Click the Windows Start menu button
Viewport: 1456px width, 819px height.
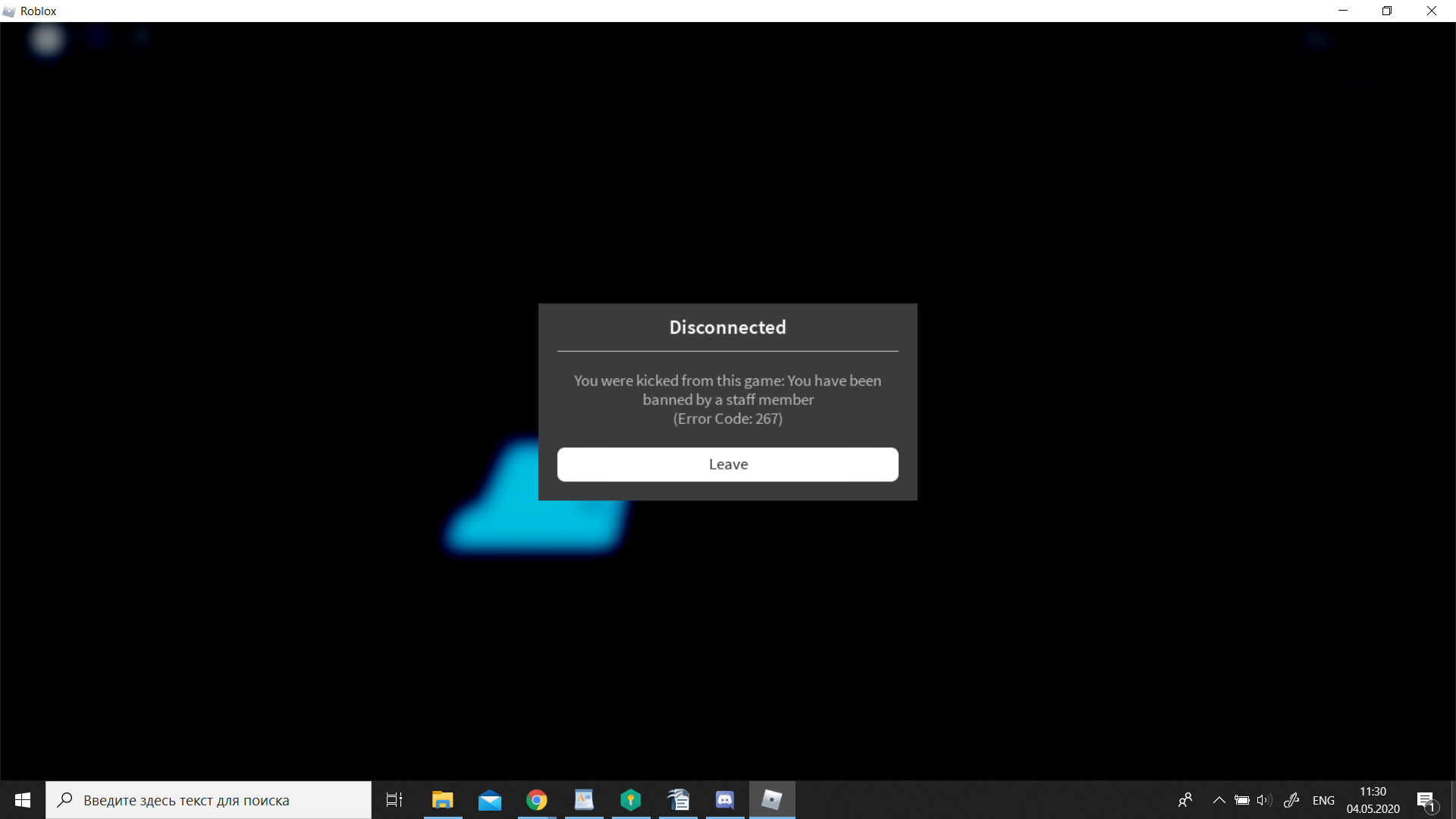22,799
